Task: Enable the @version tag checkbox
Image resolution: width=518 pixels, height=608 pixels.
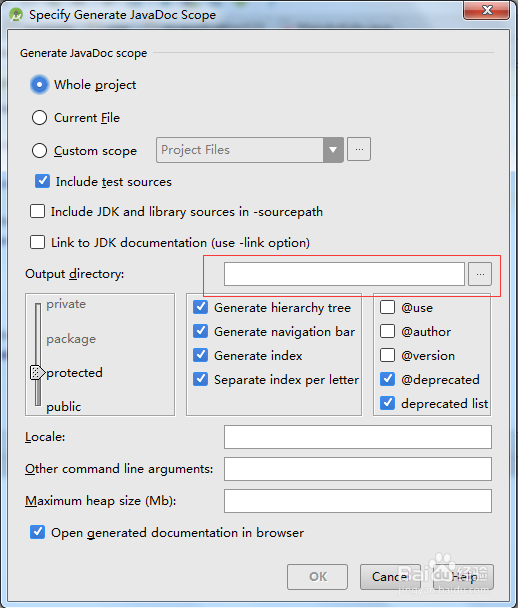Action: [x=387, y=355]
